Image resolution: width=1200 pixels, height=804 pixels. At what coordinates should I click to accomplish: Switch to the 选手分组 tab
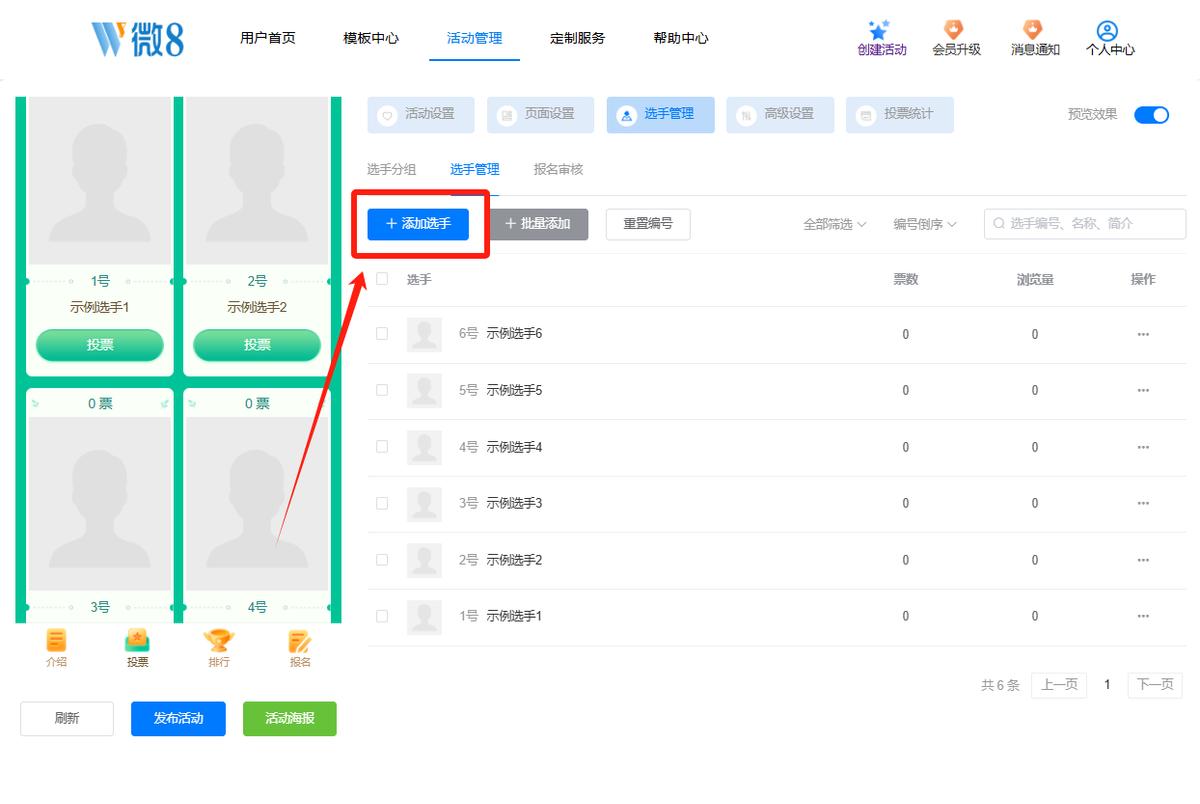click(x=392, y=169)
